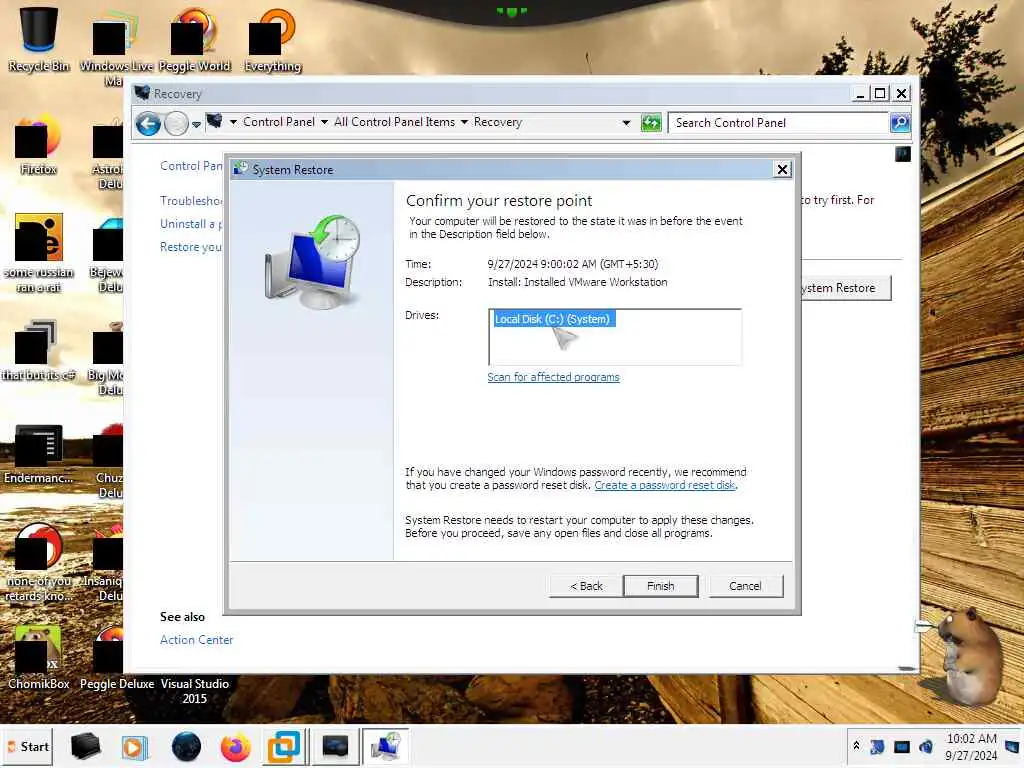Click Open System Restore button in Recovery
Screen dimensions: 1024x768
(x=845, y=288)
